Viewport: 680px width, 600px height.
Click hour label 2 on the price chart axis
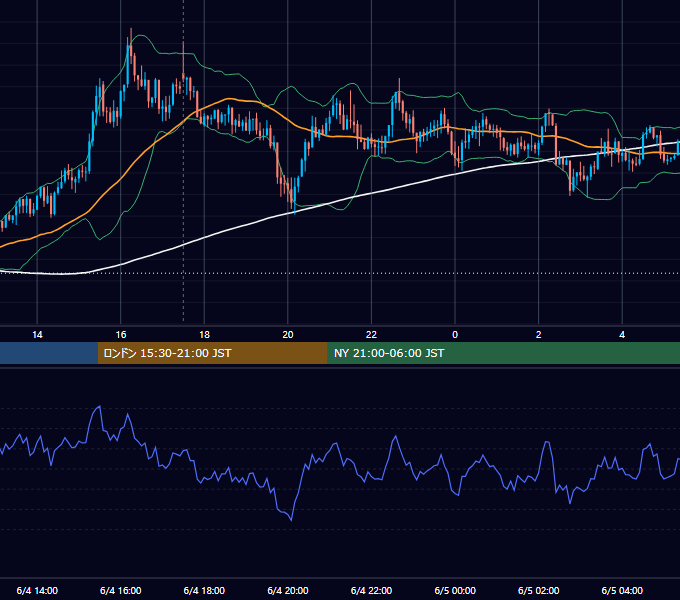[x=539, y=335]
